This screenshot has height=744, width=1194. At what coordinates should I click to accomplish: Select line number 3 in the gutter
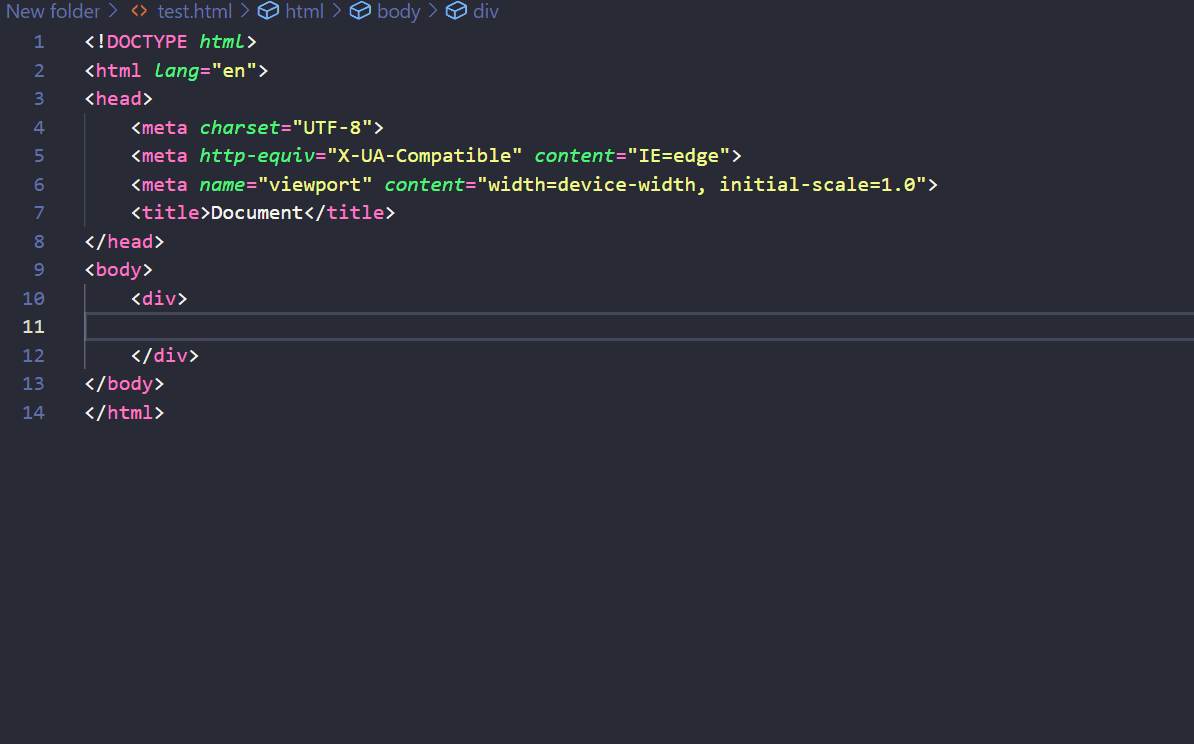39,99
